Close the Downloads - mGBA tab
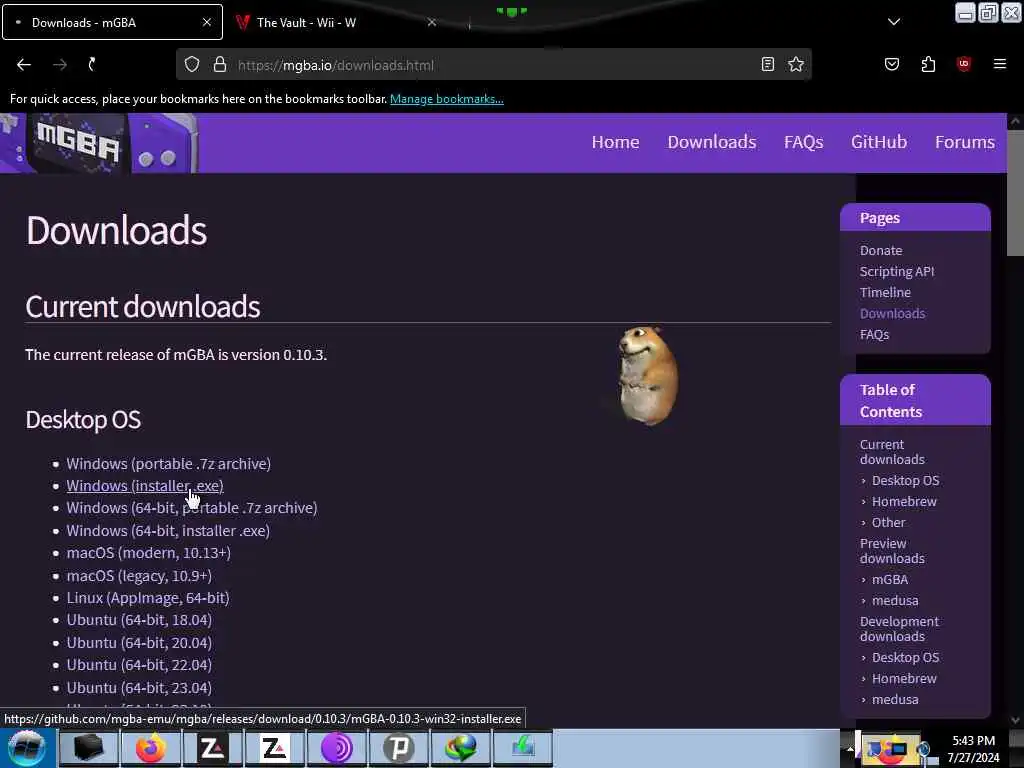 (207, 22)
